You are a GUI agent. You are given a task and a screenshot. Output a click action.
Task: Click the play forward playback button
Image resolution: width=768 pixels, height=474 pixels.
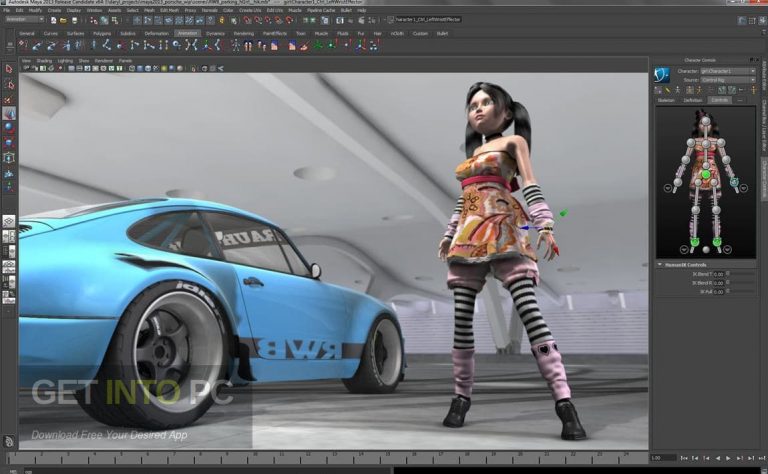point(728,458)
